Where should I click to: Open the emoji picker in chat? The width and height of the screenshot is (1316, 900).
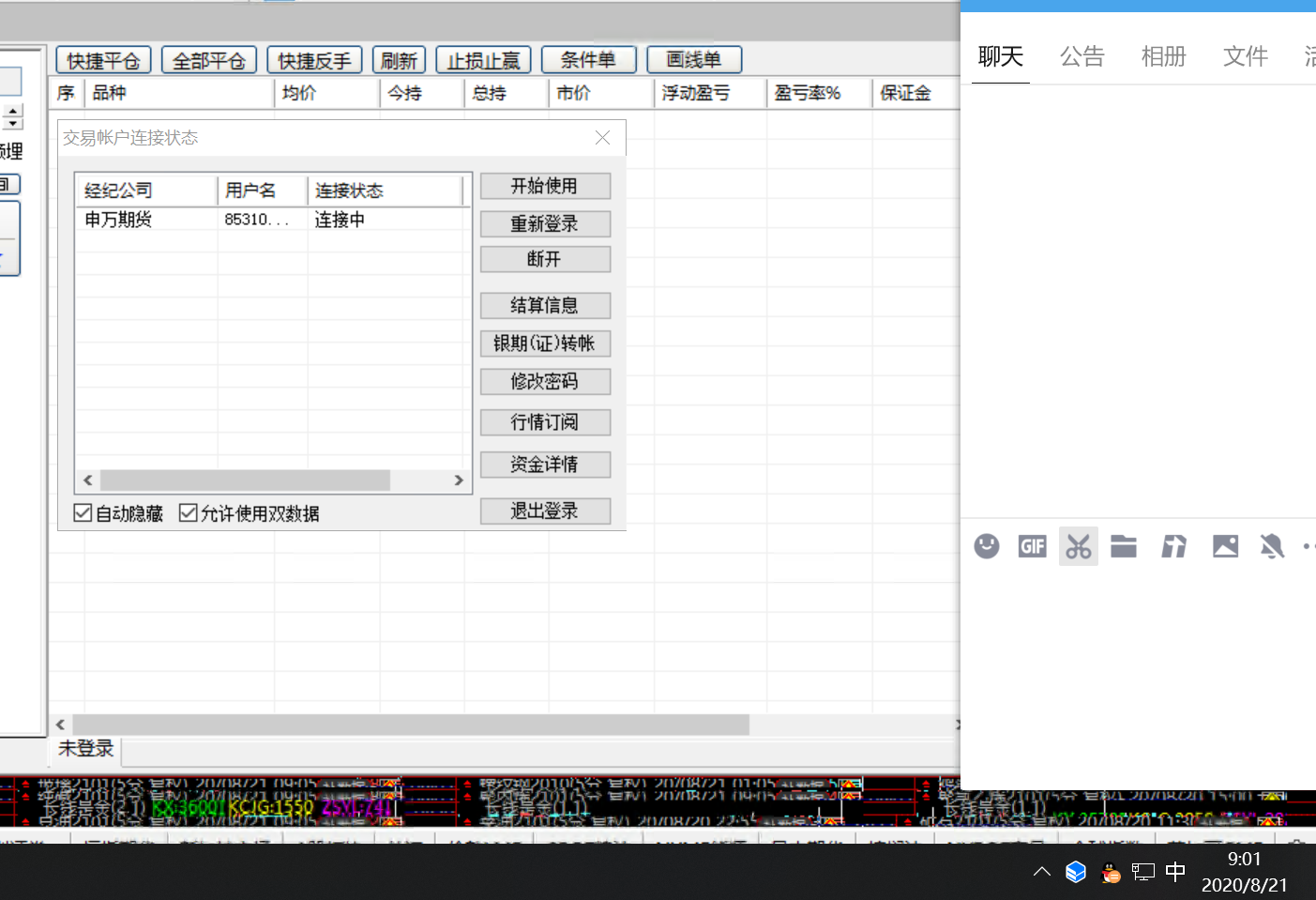pos(986,546)
